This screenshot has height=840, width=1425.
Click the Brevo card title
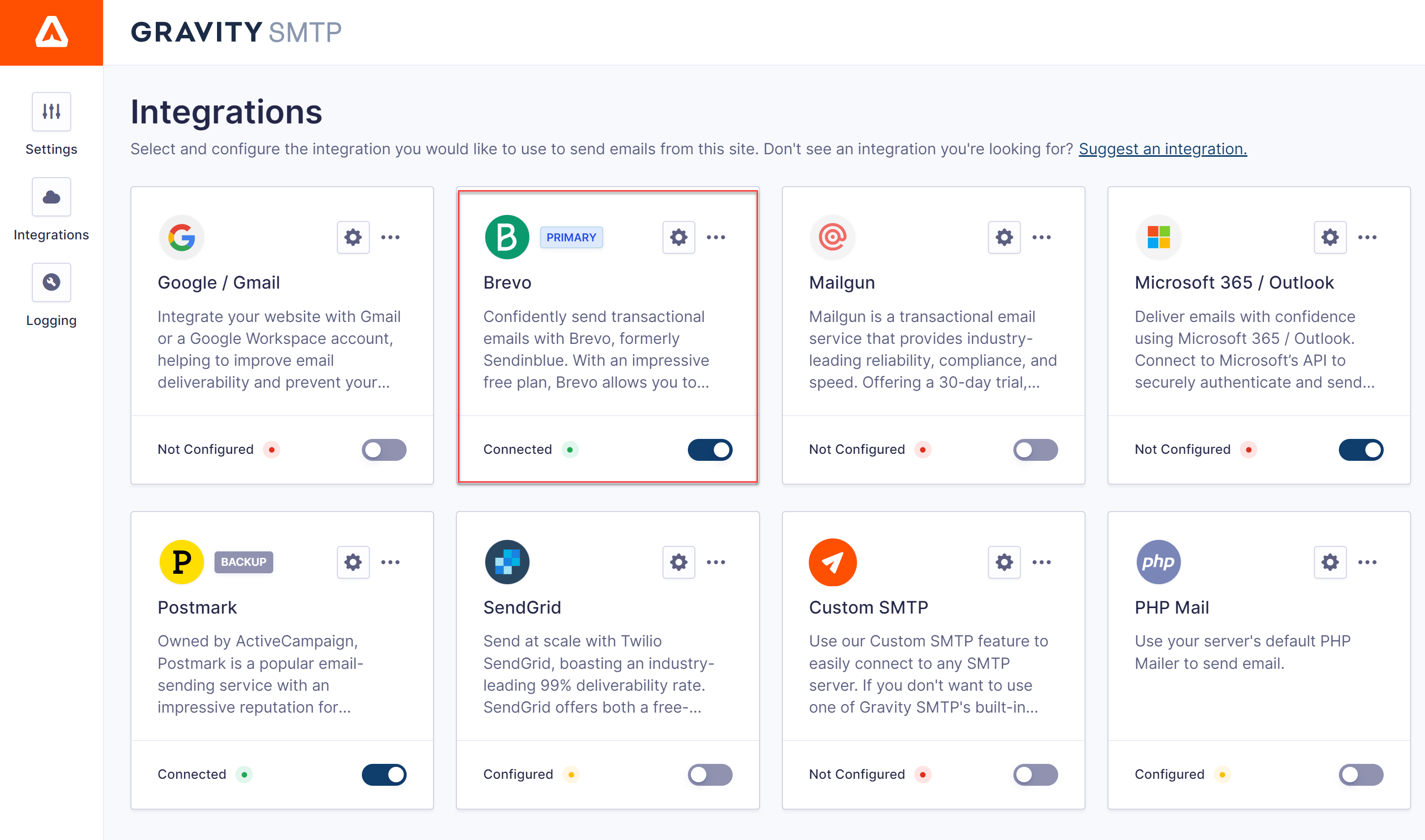(x=507, y=283)
